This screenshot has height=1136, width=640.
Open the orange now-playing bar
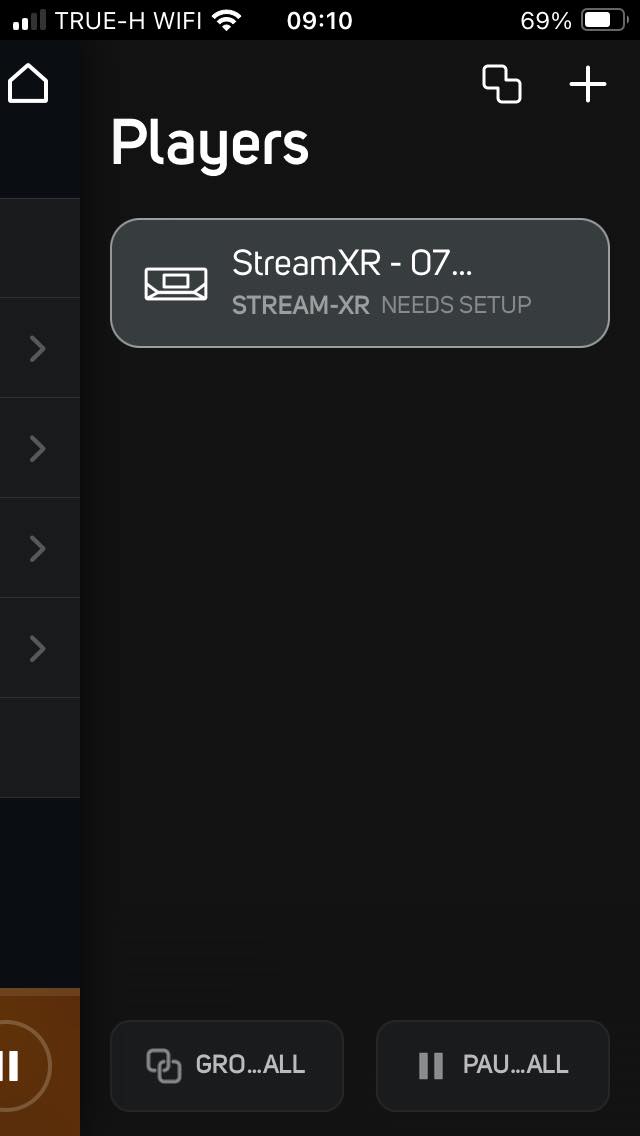tap(40, 1062)
